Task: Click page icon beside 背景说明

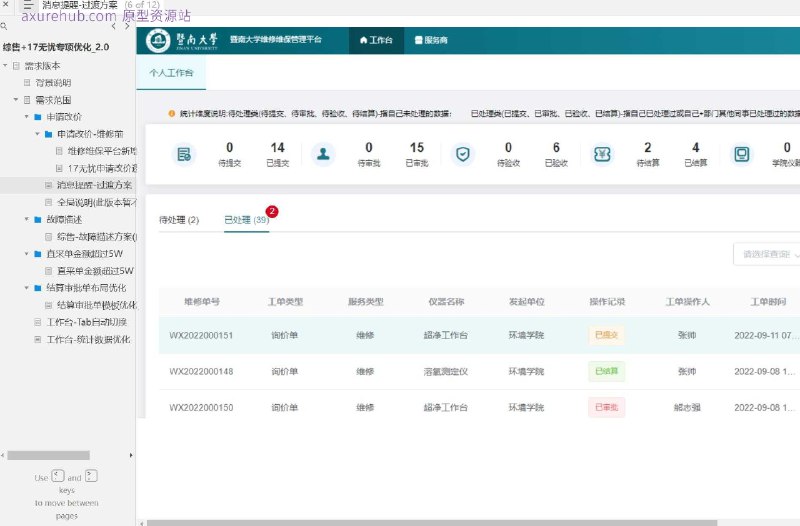Action: coord(28,83)
